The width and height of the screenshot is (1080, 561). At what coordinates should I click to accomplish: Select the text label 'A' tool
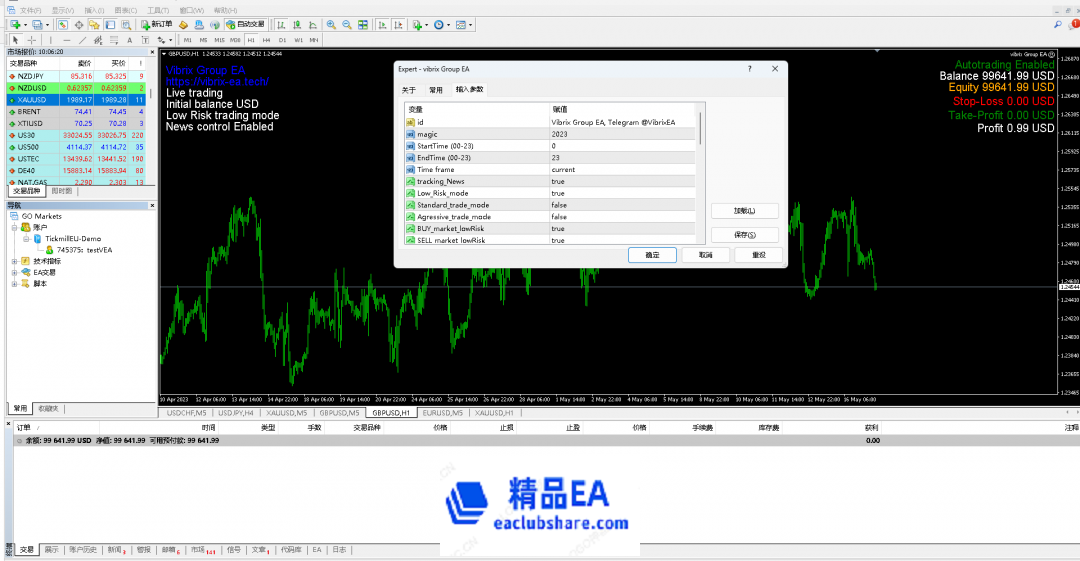pos(130,40)
